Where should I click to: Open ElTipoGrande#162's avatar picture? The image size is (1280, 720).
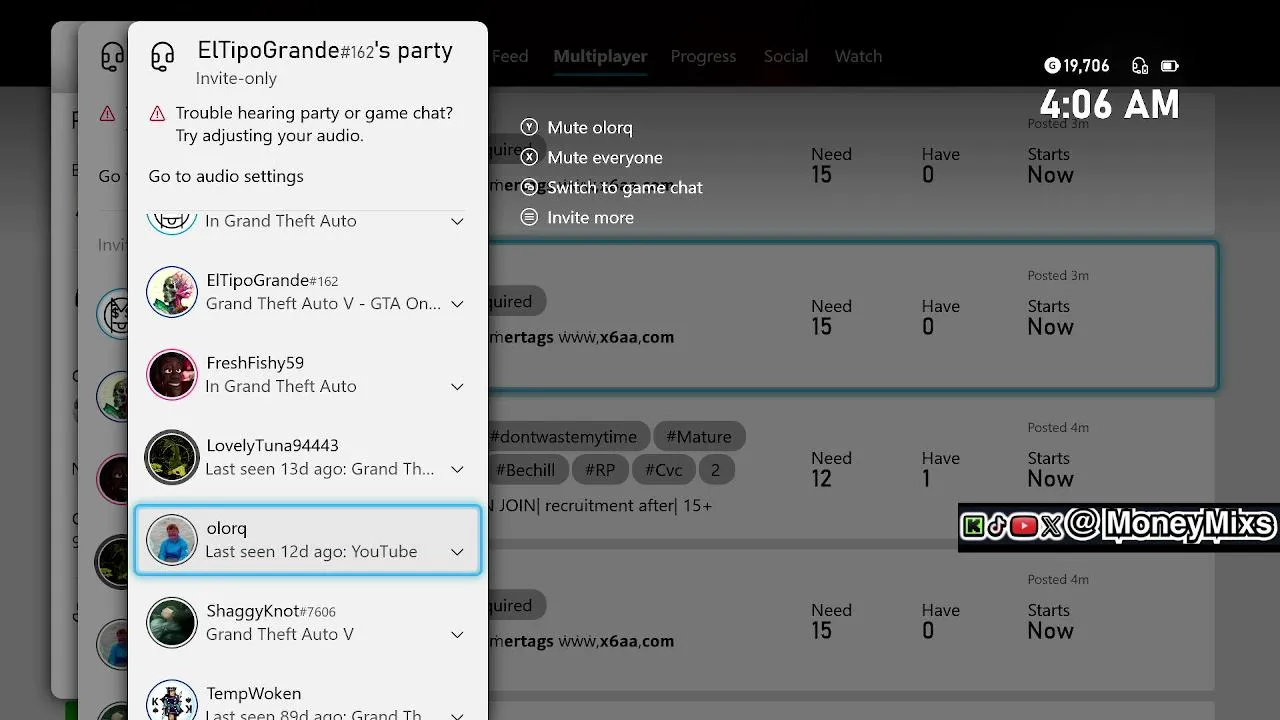tap(172, 292)
